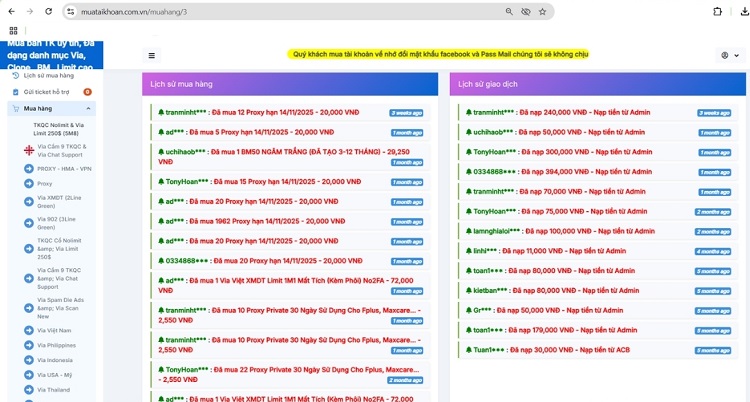Click arrow icon beside Via XMDT (2Line Green)

(x=29, y=202)
